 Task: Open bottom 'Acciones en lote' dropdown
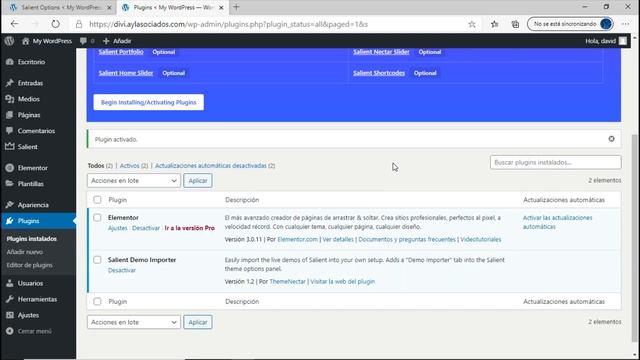133,322
